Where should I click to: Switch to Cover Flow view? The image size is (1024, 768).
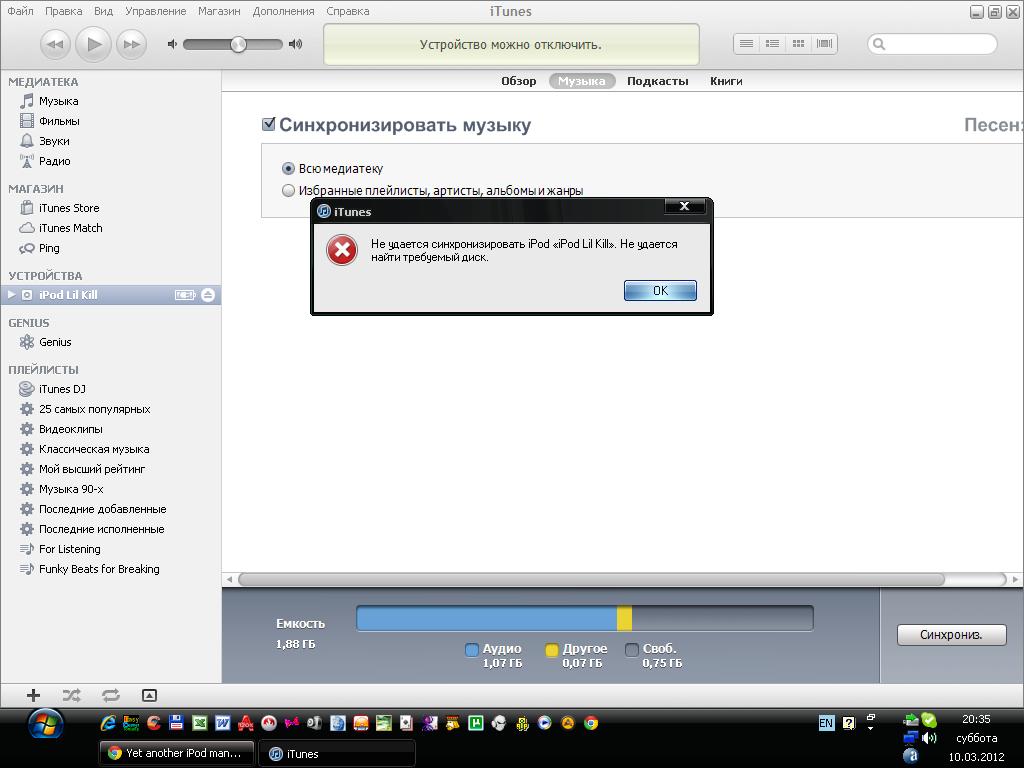[x=824, y=44]
